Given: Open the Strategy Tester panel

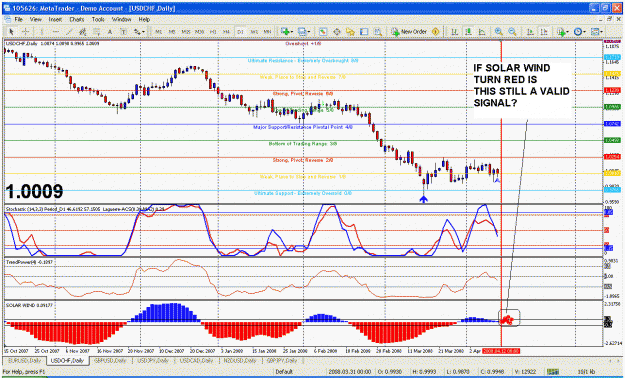Looking at the screenshot, I should tap(378, 32).
